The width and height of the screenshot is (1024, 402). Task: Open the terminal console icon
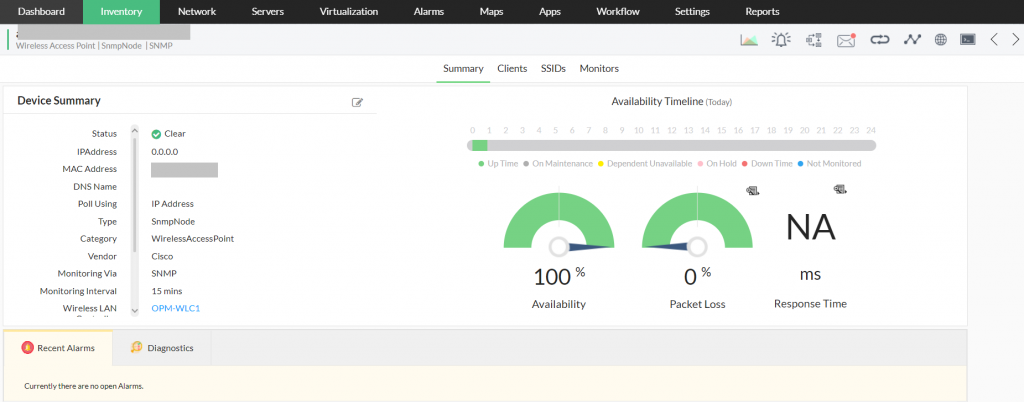tap(967, 40)
